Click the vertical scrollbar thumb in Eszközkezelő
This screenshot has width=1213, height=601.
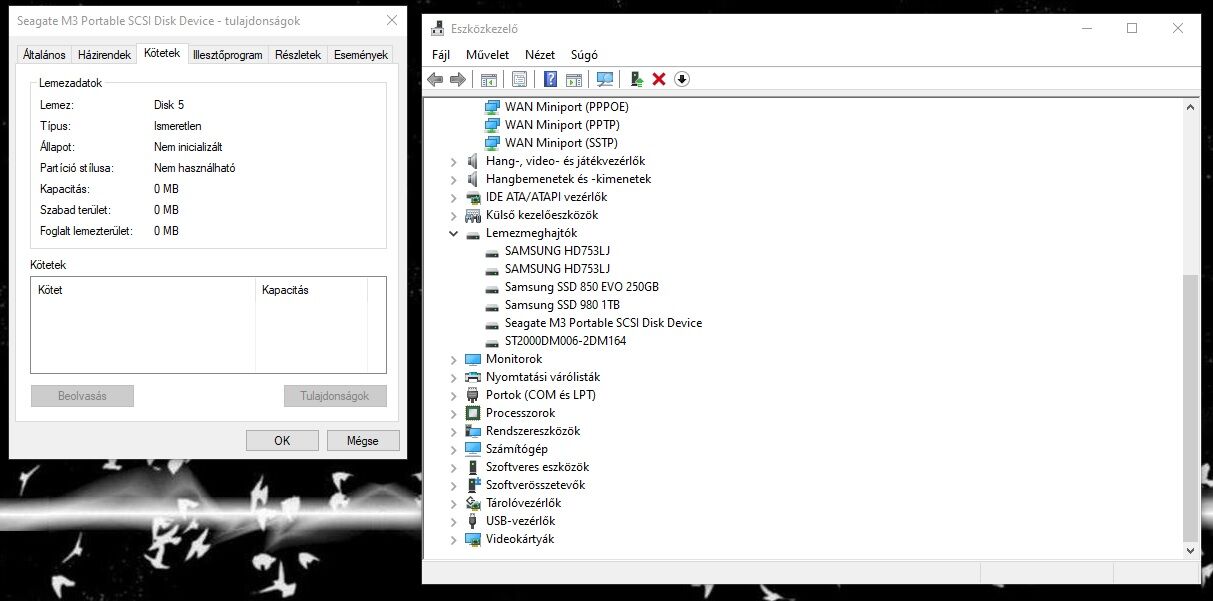click(1190, 407)
